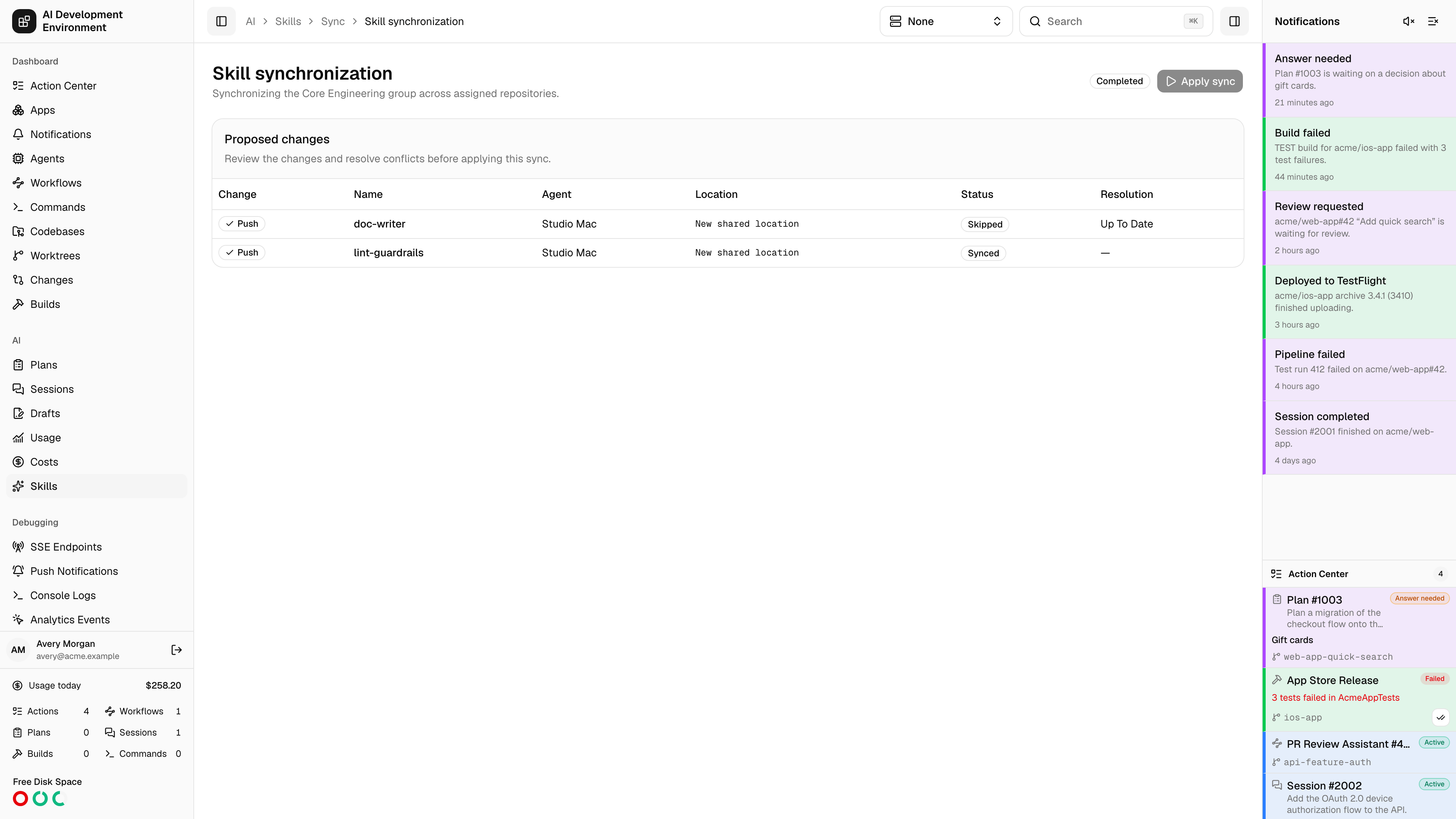Open Codebases page
Screen dimensions: 1456x819
pyautogui.click(x=97, y=232)
